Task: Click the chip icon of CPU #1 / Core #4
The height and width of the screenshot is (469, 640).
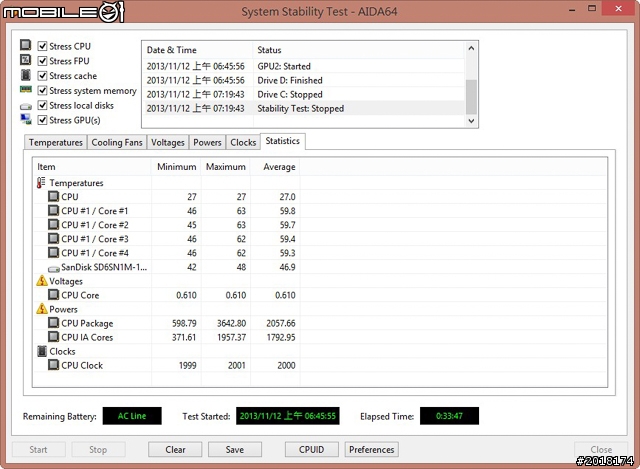Action: [x=53, y=253]
